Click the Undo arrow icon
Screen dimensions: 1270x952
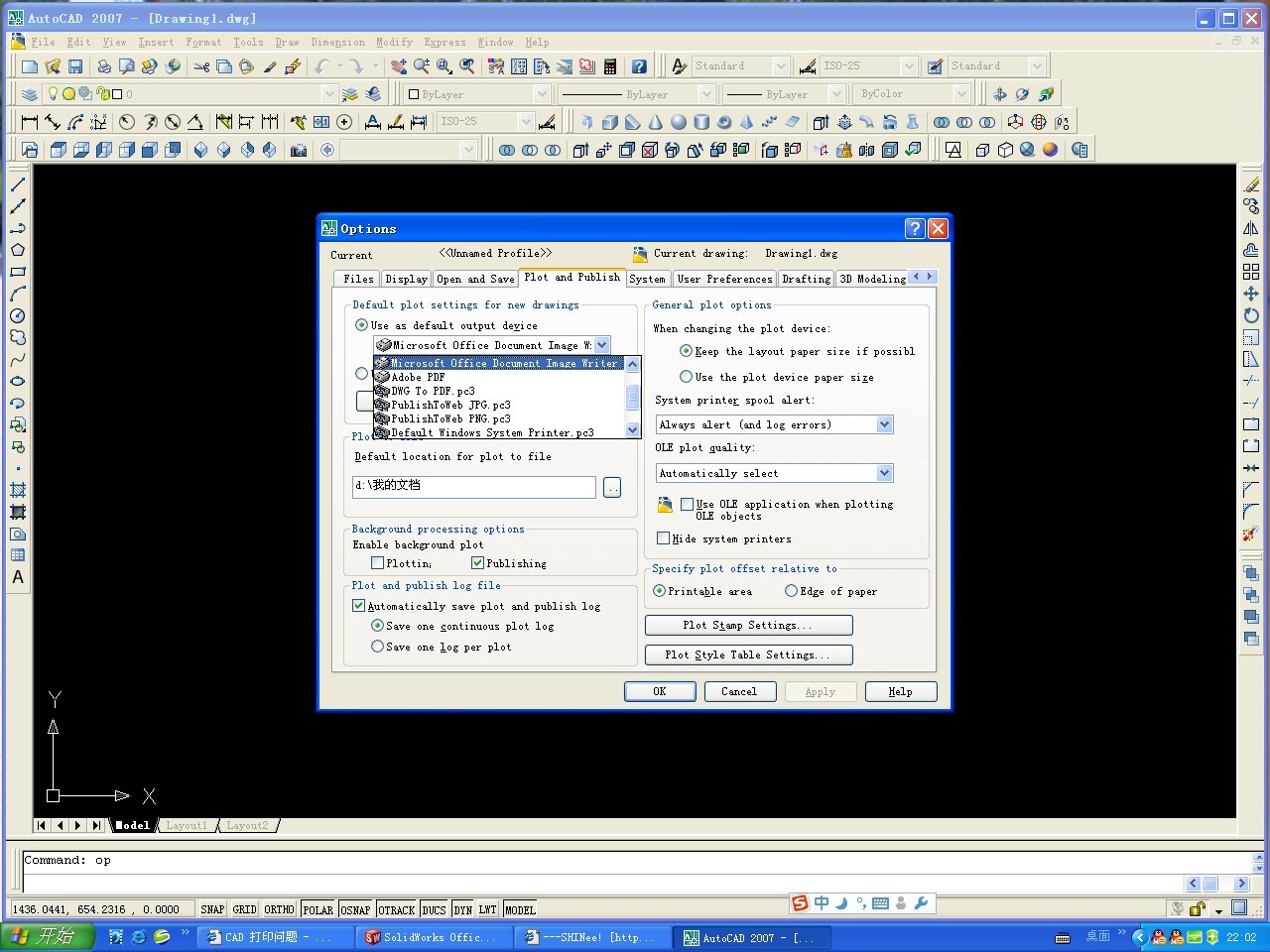321,66
